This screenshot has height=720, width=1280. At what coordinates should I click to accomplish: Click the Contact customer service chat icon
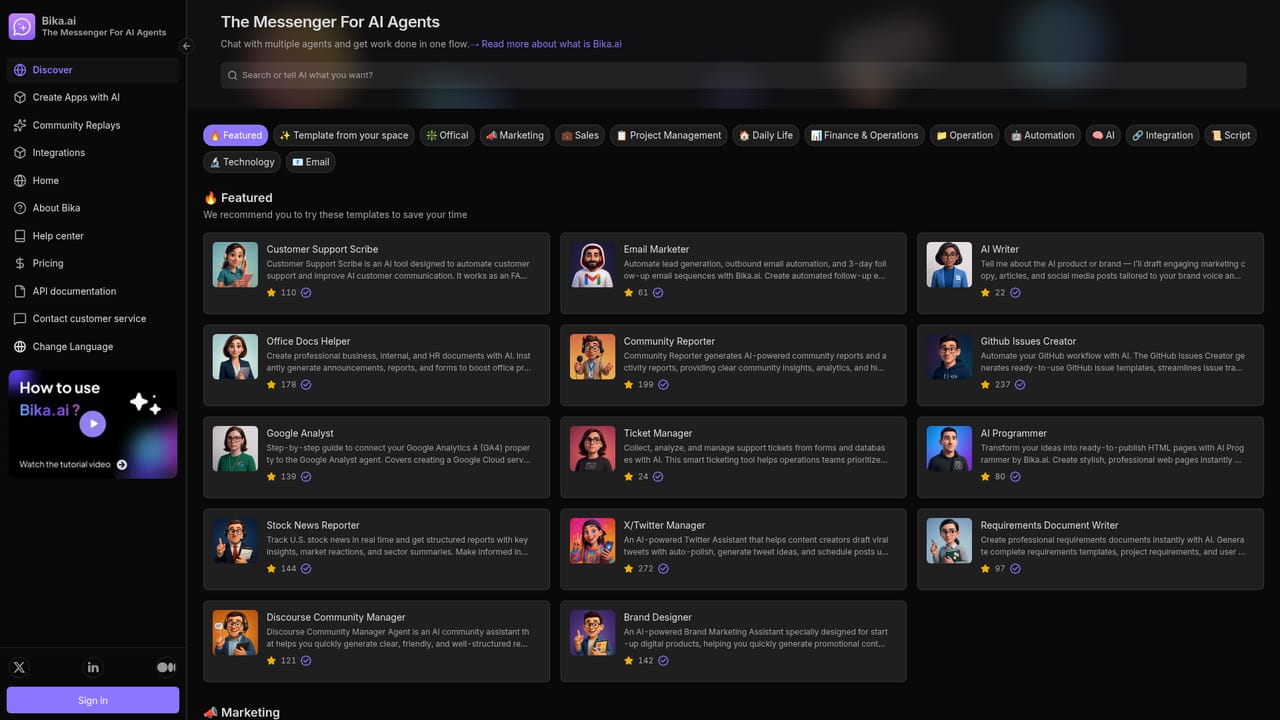pos(20,319)
